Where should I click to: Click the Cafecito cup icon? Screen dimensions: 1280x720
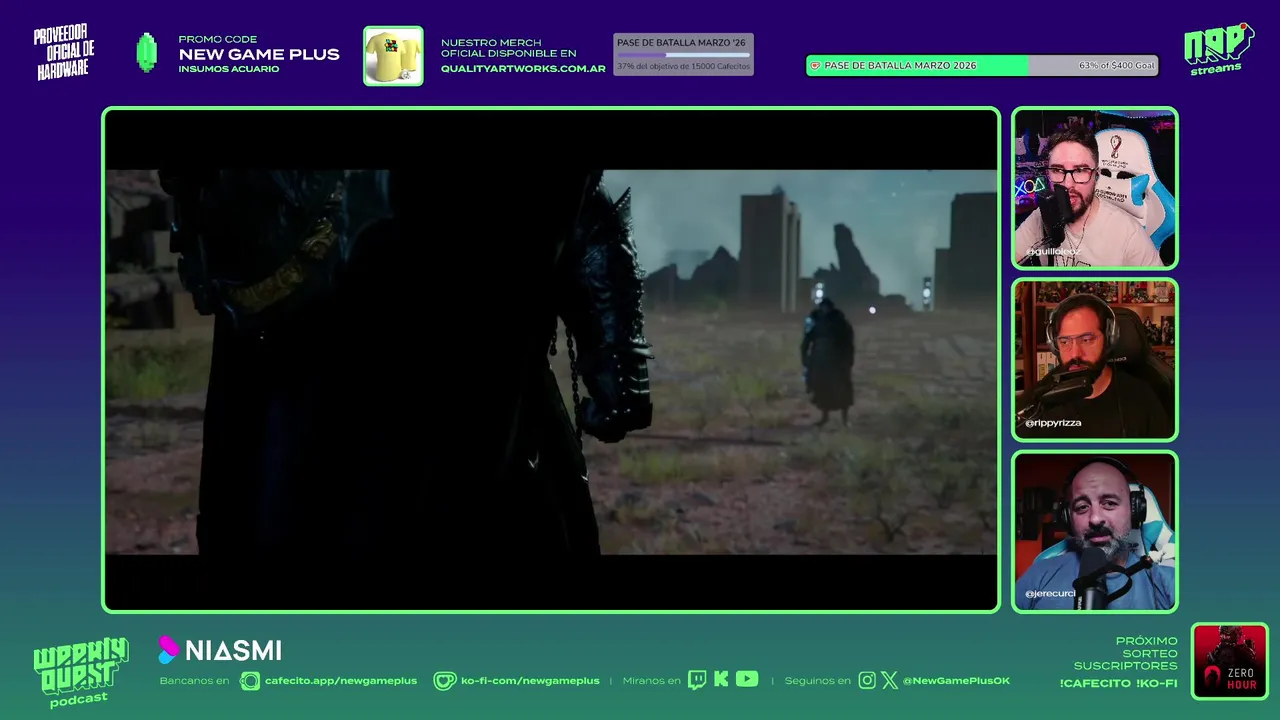click(250, 681)
